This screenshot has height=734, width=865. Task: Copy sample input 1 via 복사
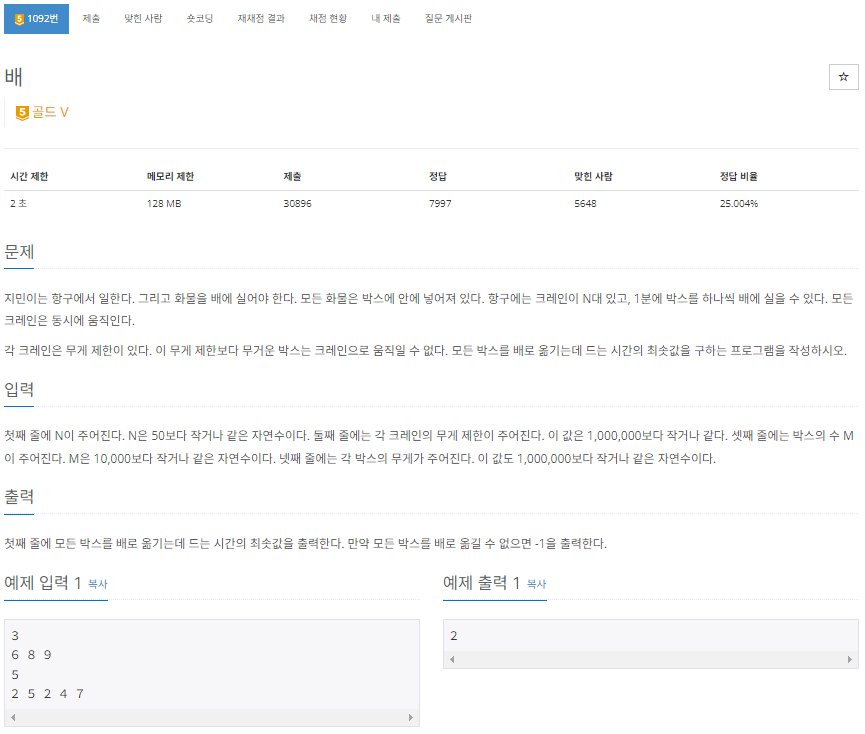tap(98, 584)
